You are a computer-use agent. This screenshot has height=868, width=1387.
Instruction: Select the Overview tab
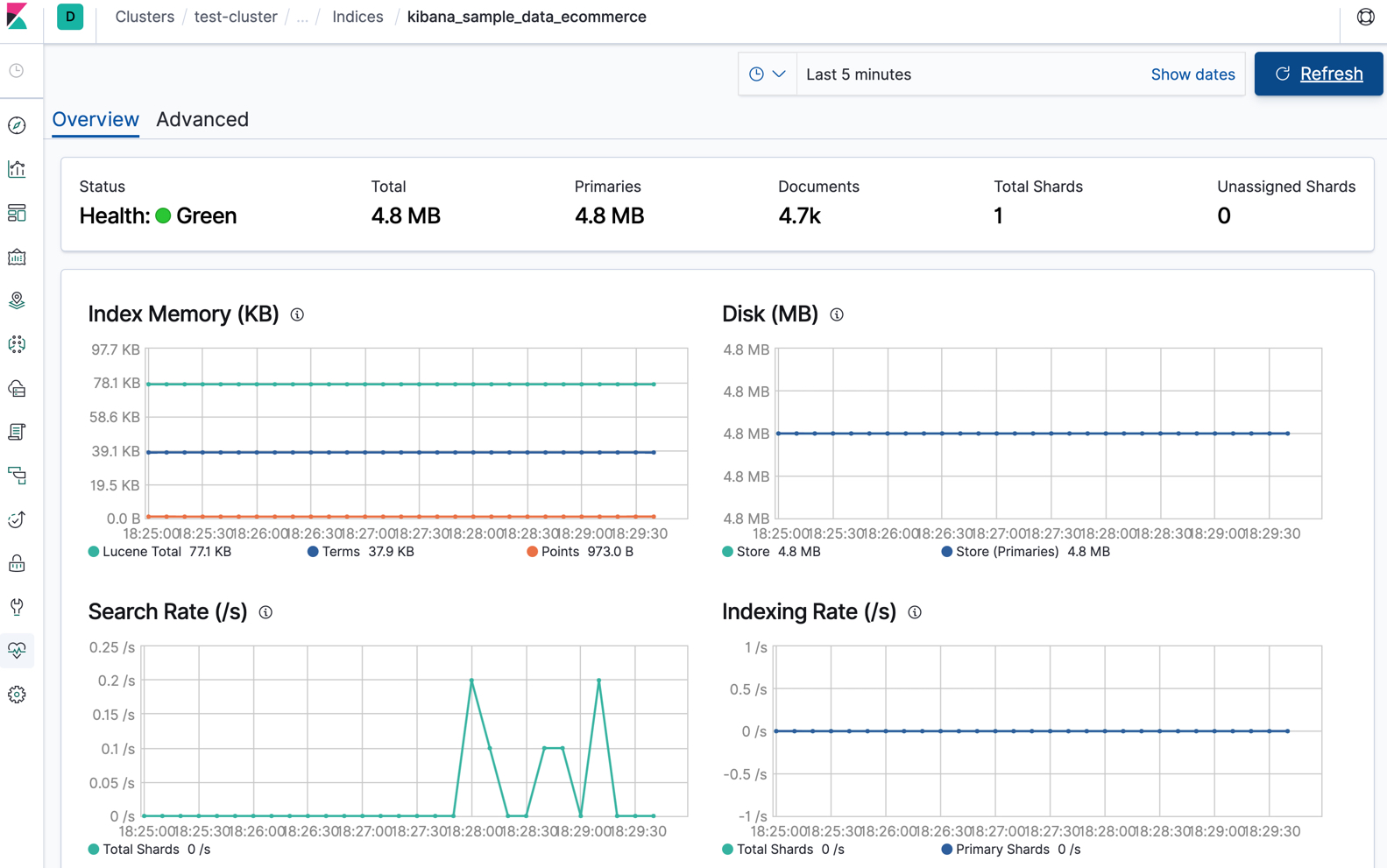pyautogui.click(x=96, y=119)
